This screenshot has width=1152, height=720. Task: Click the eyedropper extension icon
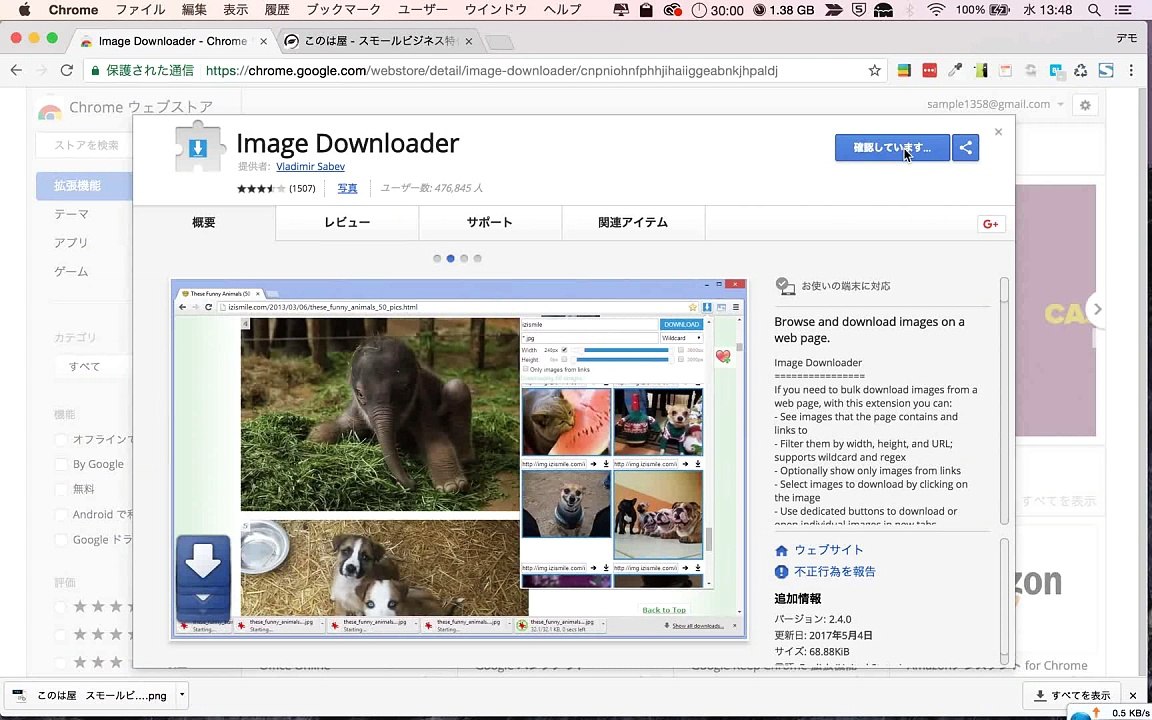coord(954,71)
